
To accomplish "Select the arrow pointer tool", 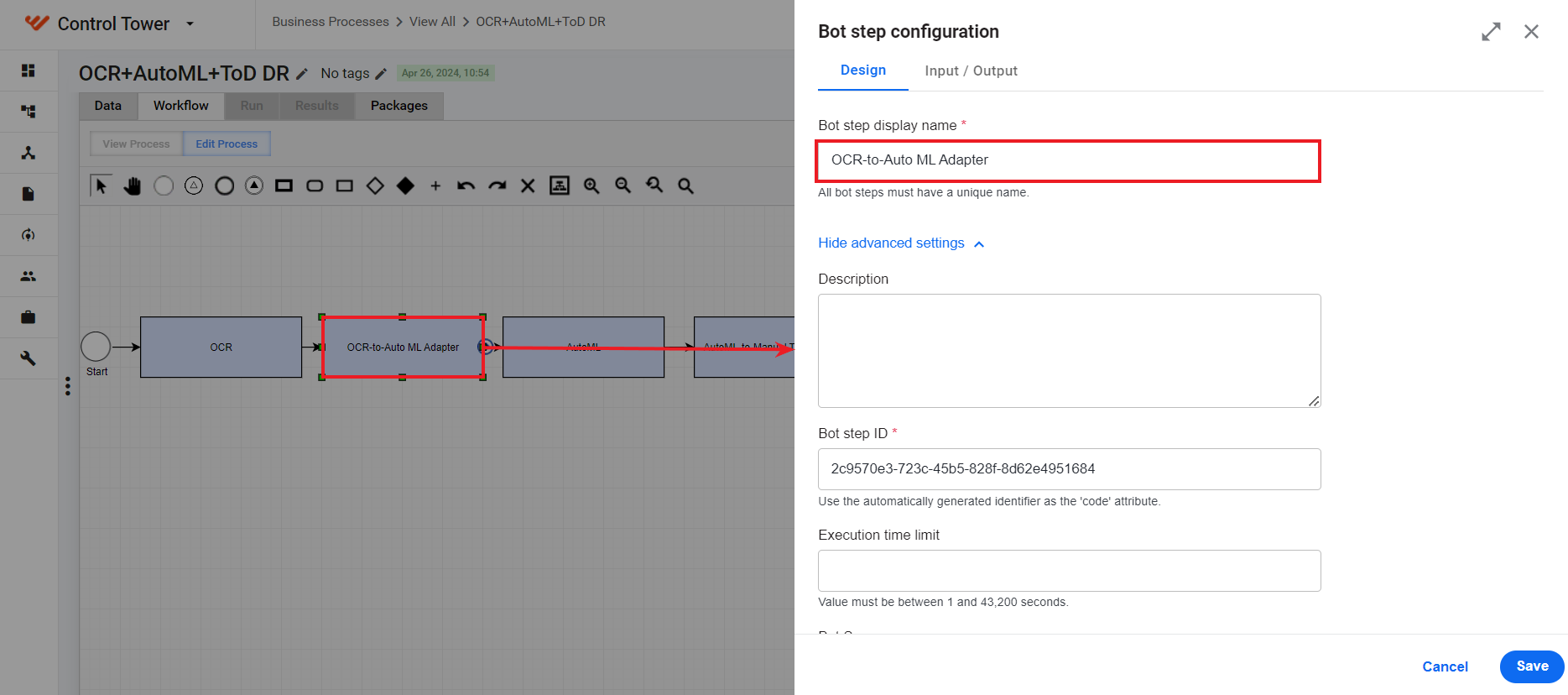I will pyautogui.click(x=101, y=186).
